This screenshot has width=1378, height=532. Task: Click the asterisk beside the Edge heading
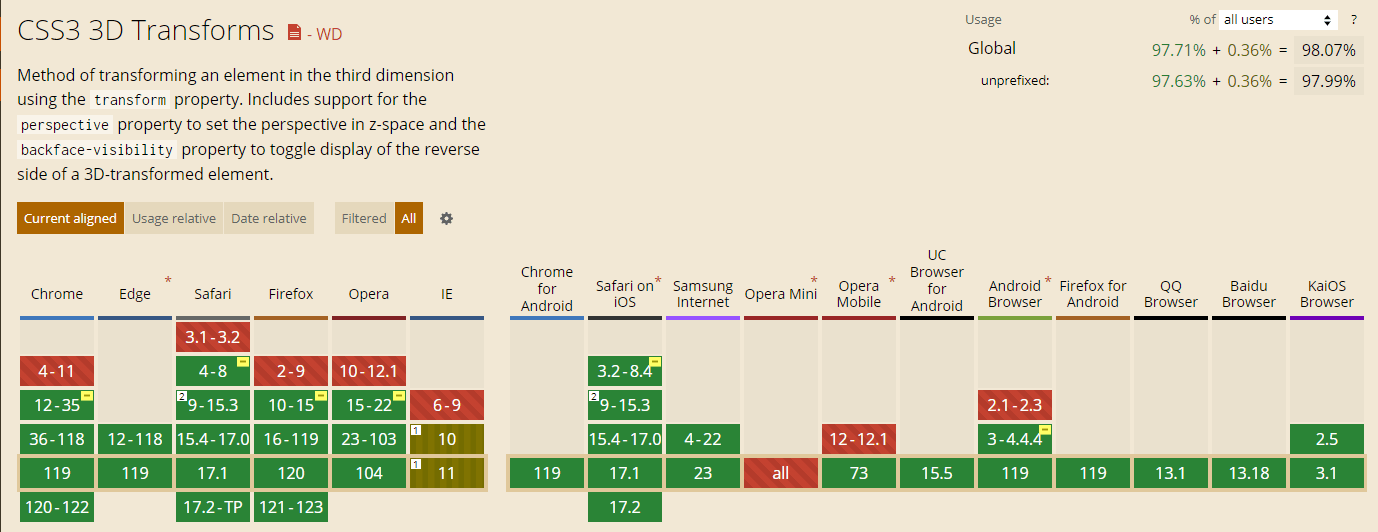(168, 280)
